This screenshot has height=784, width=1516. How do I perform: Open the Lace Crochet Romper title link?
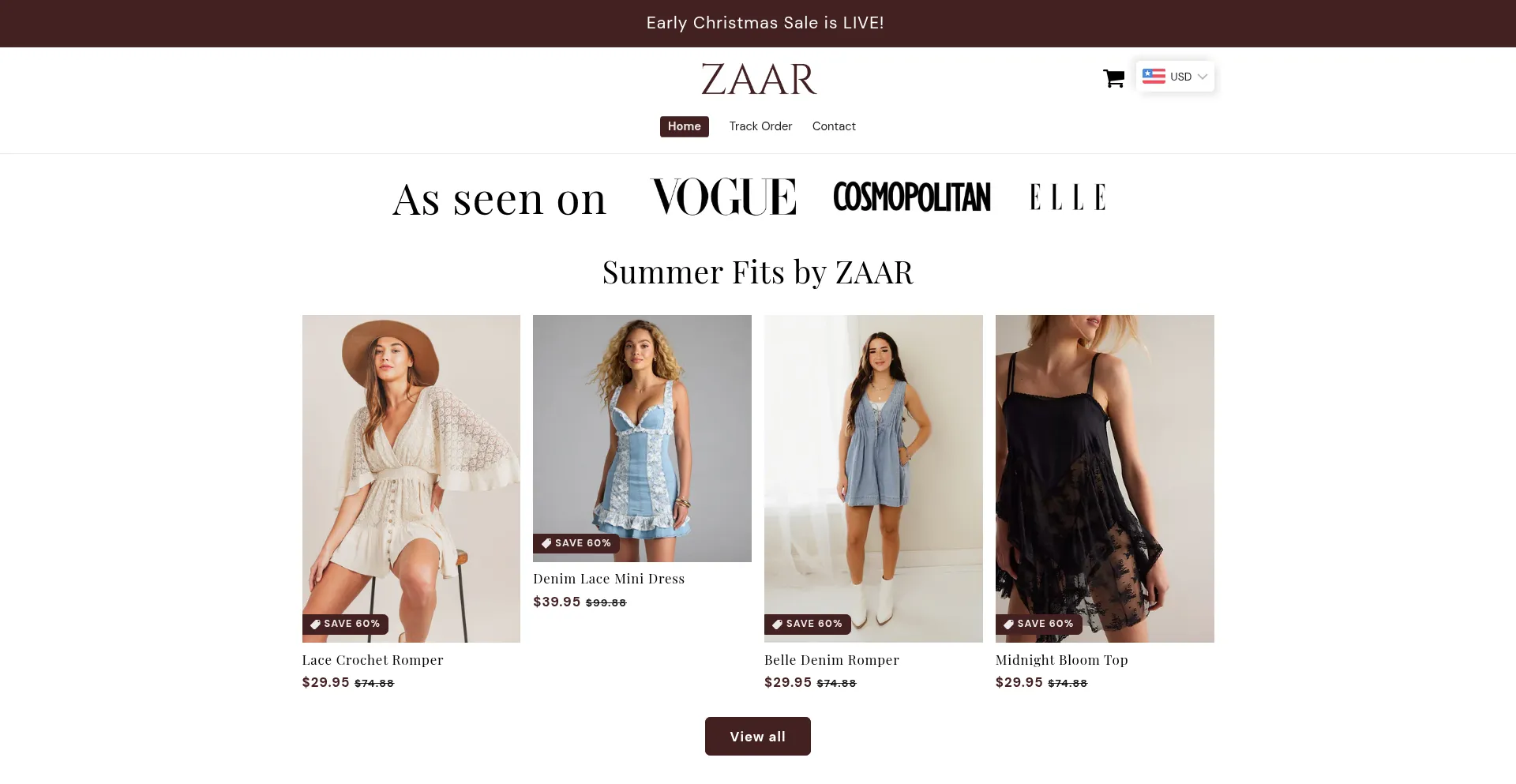(x=373, y=660)
